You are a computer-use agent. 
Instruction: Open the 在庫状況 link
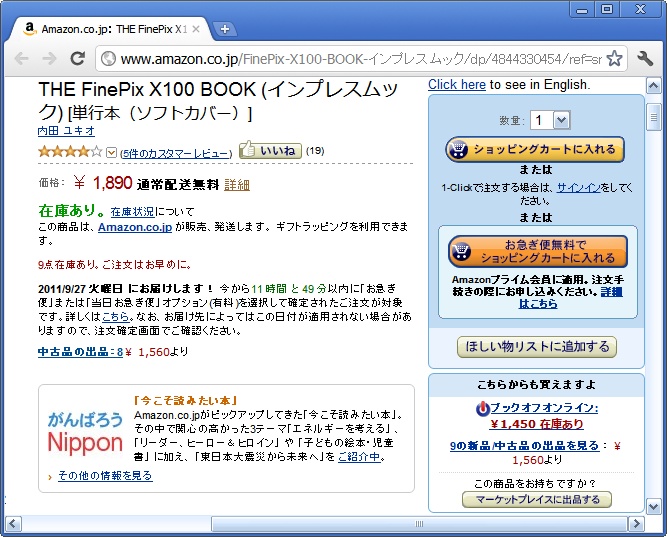tap(132, 211)
